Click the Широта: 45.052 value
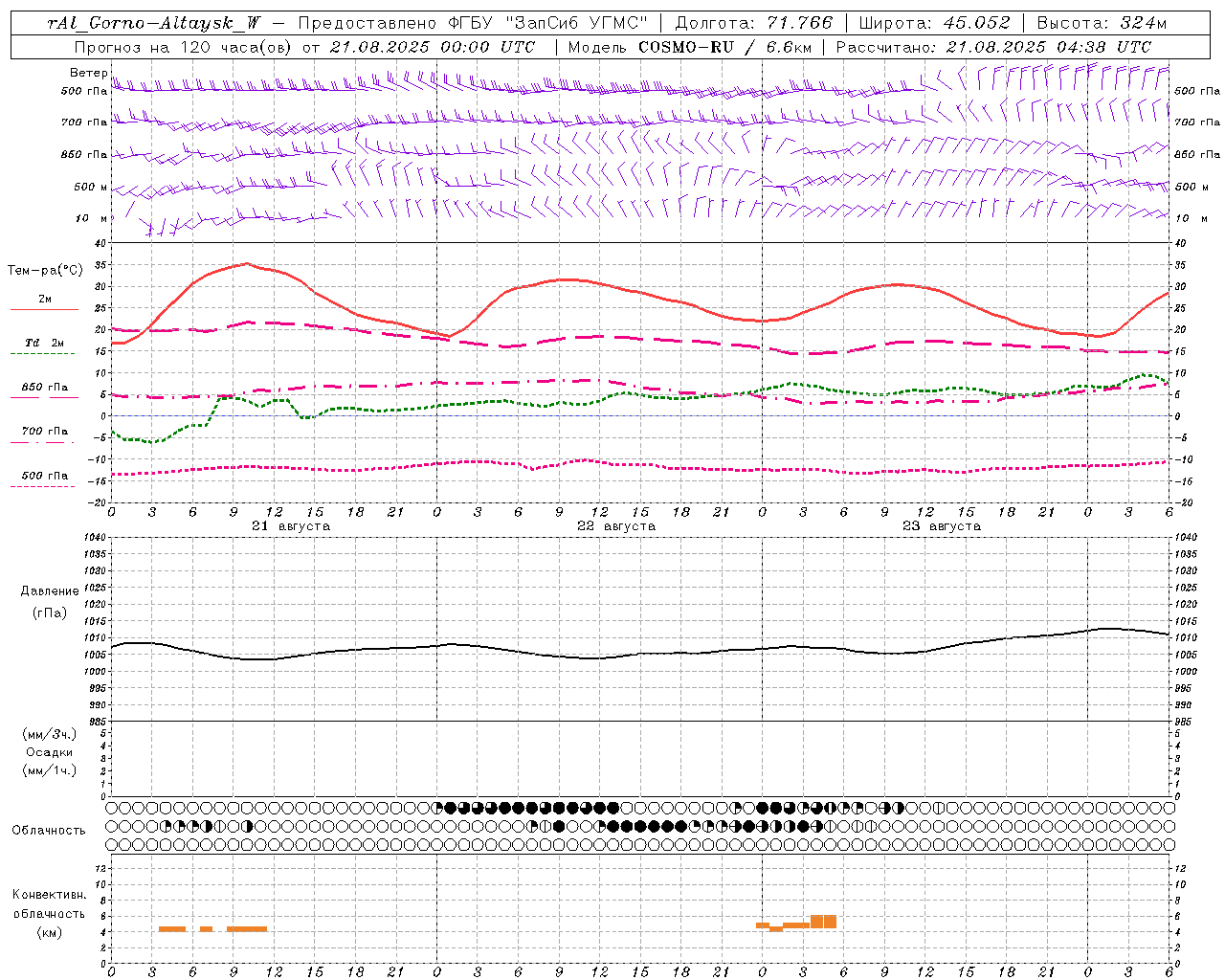1225x980 pixels. (934, 23)
